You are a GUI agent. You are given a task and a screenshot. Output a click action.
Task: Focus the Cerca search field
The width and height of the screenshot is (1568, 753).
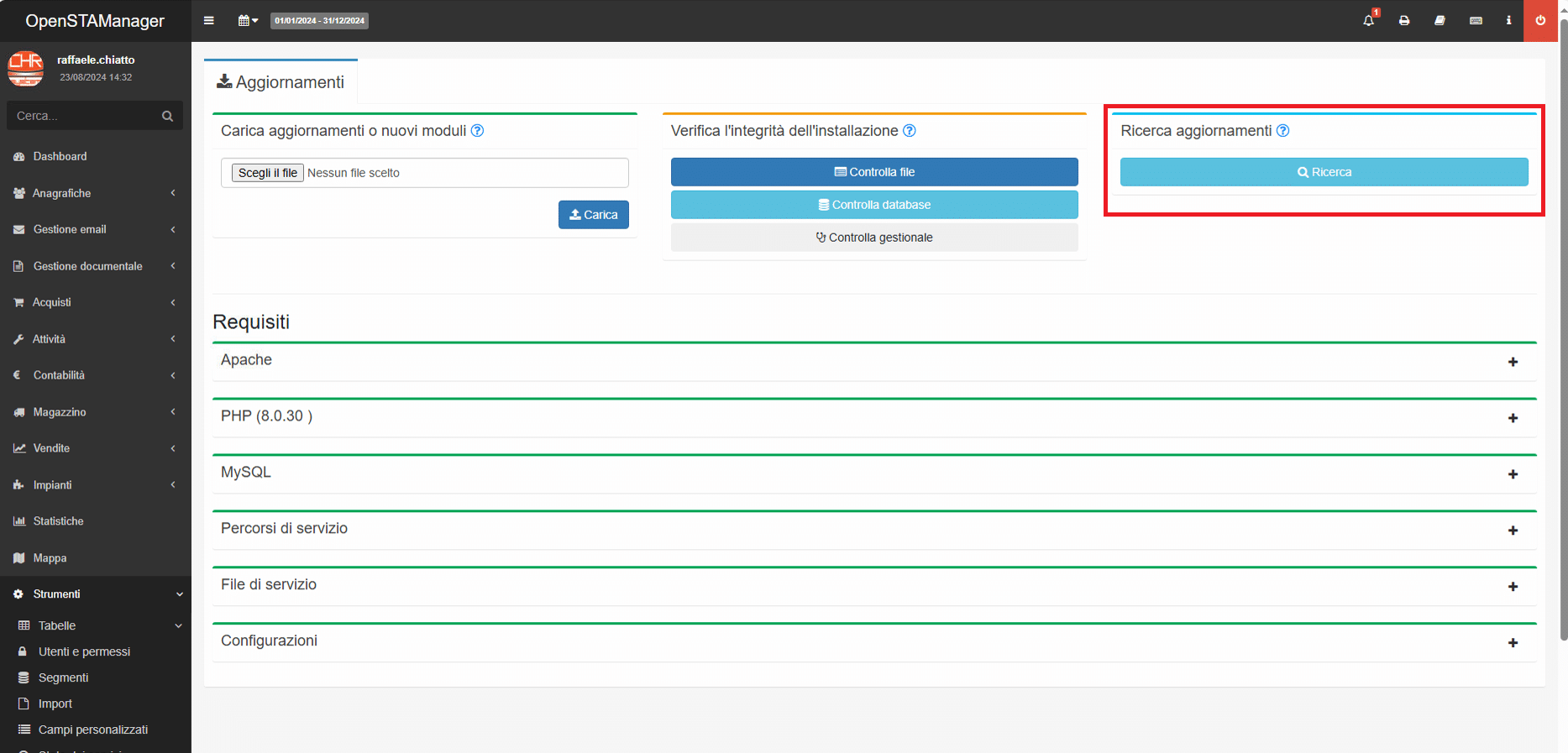(81, 116)
